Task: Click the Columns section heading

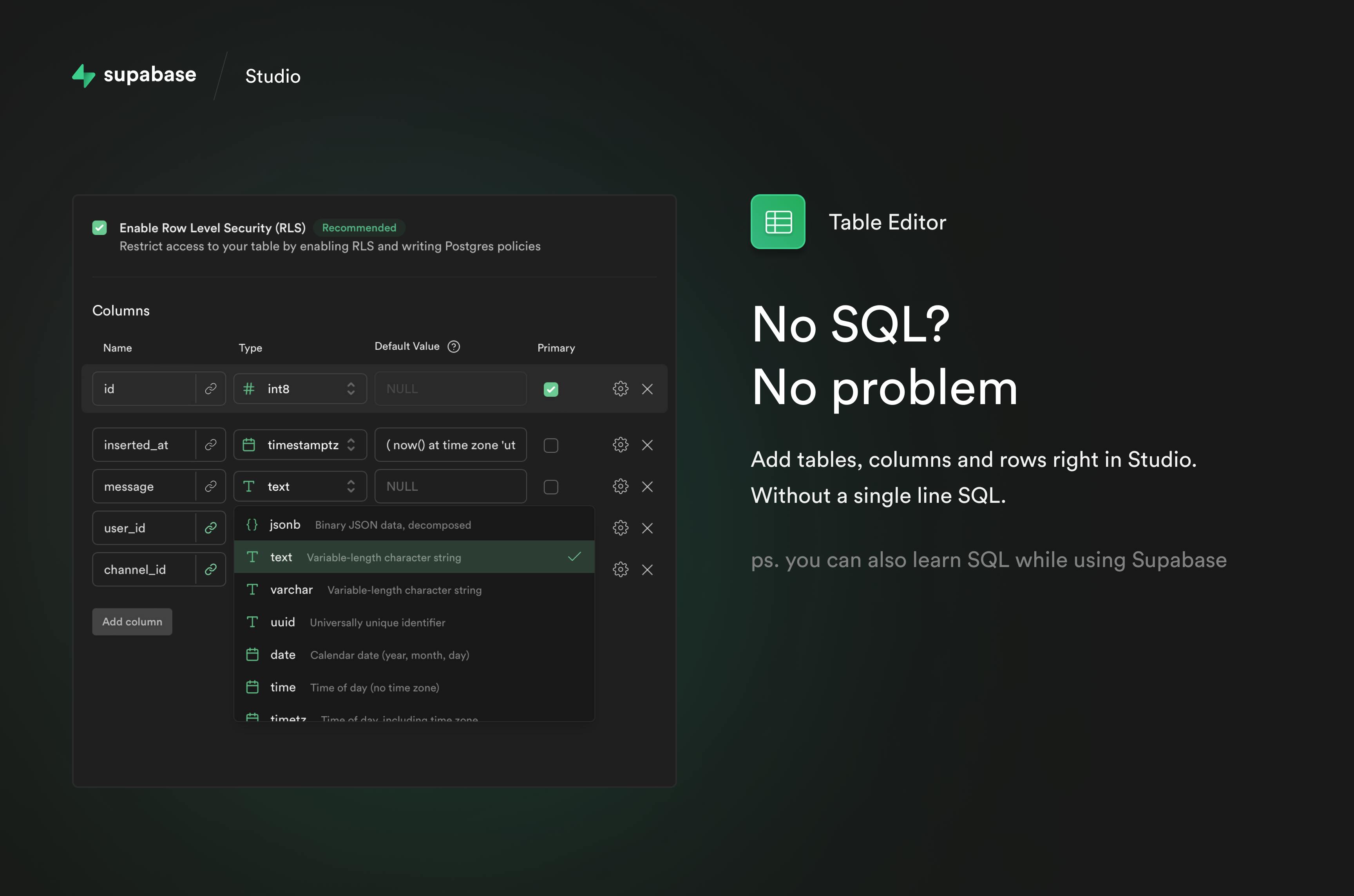Action: pyautogui.click(x=121, y=310)
